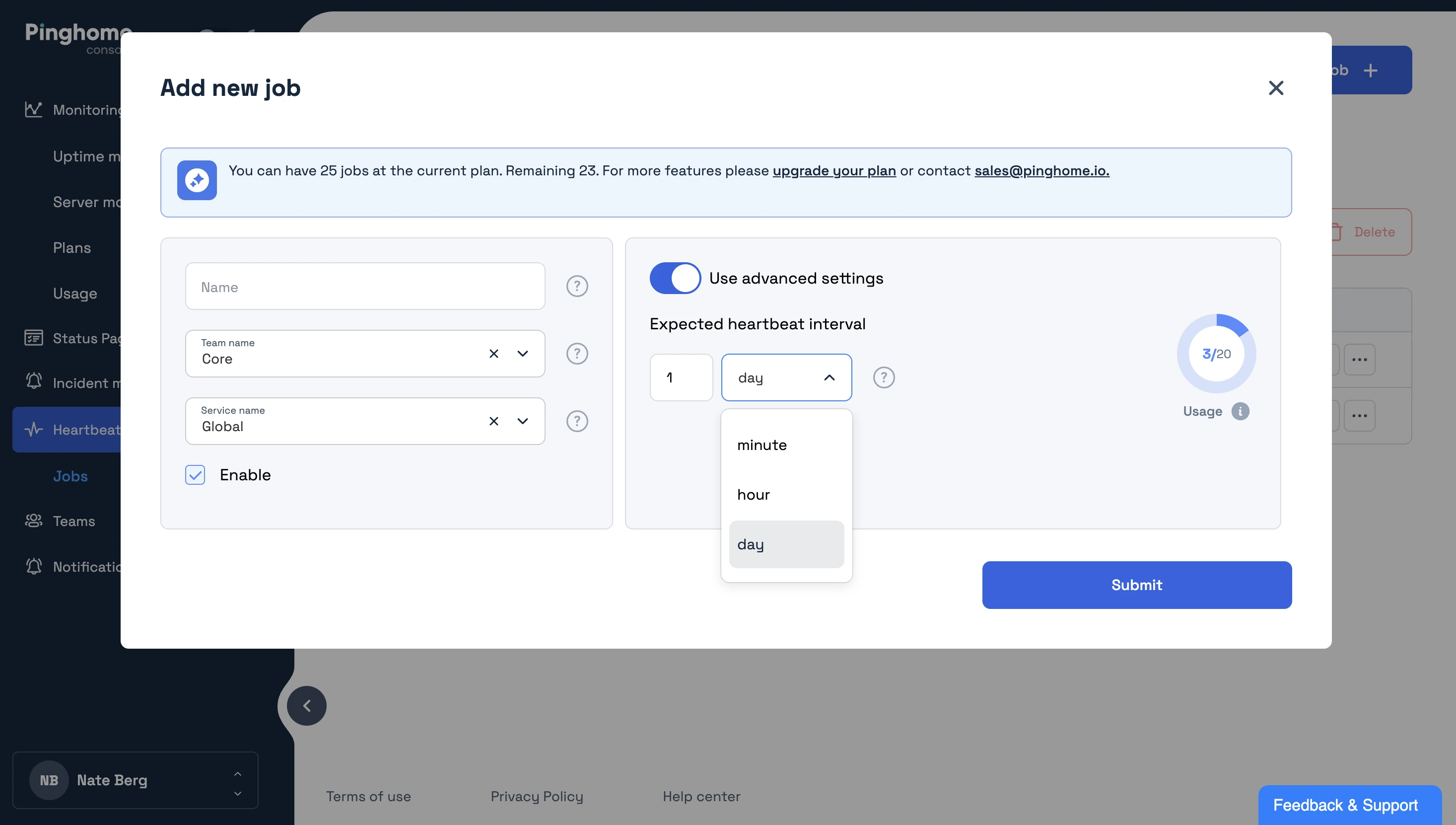Select the Status Pages sidebar icon
The width and height of the screenshot is (1456, 825).
pyautogui.click(x=34, y=338)
